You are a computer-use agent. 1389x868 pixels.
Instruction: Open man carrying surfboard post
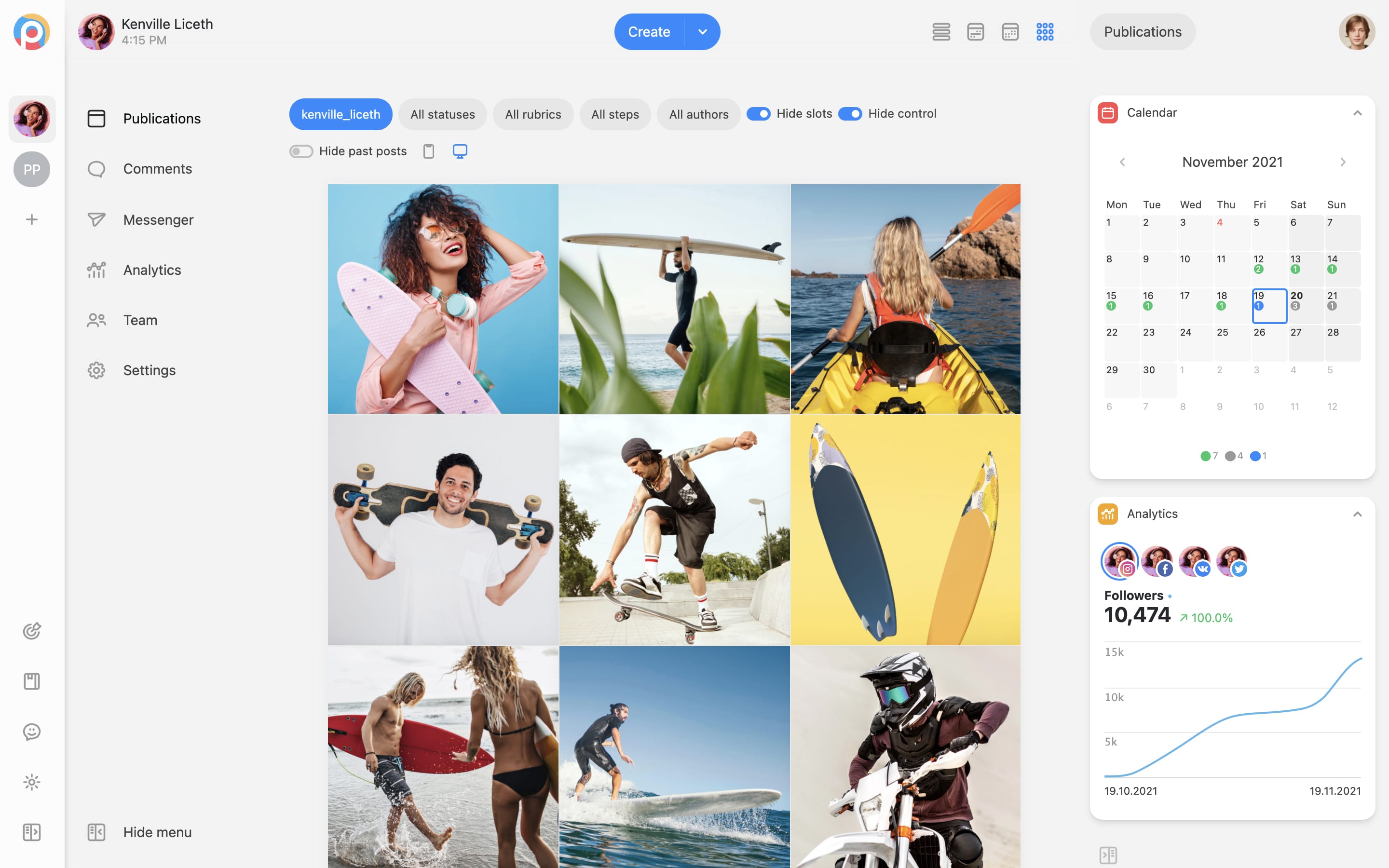(x=674, y=298)
